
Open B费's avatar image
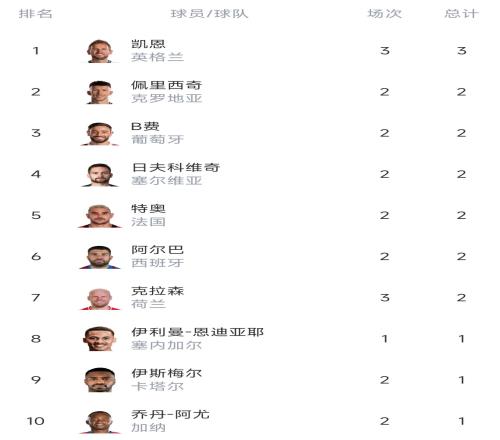[x=99, y=133]
